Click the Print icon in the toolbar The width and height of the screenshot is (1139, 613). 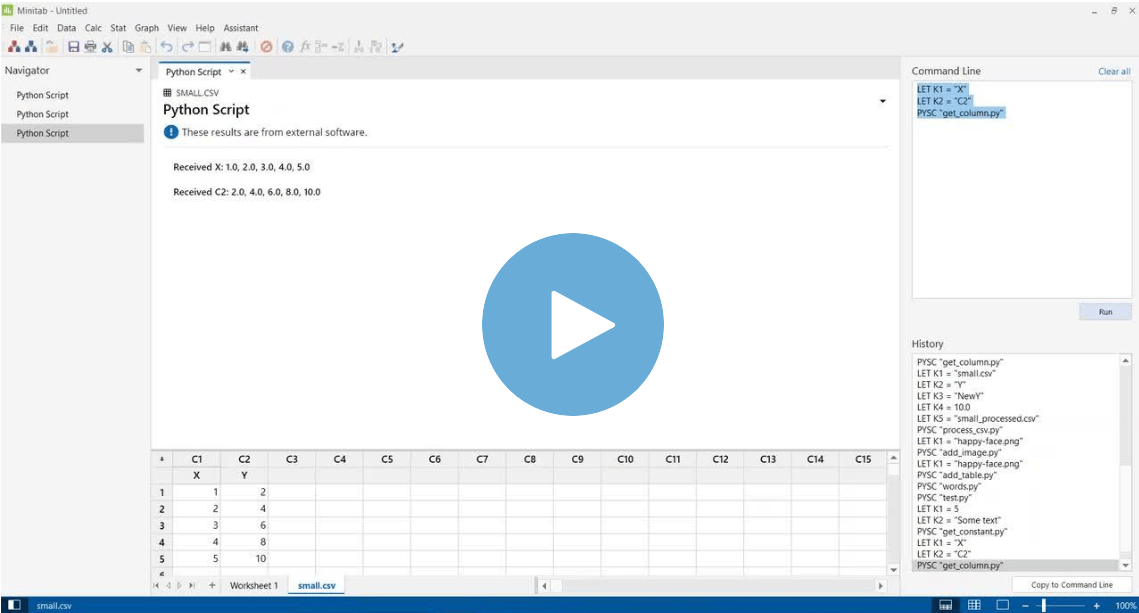pyautogui.click(x=89, y=46)
